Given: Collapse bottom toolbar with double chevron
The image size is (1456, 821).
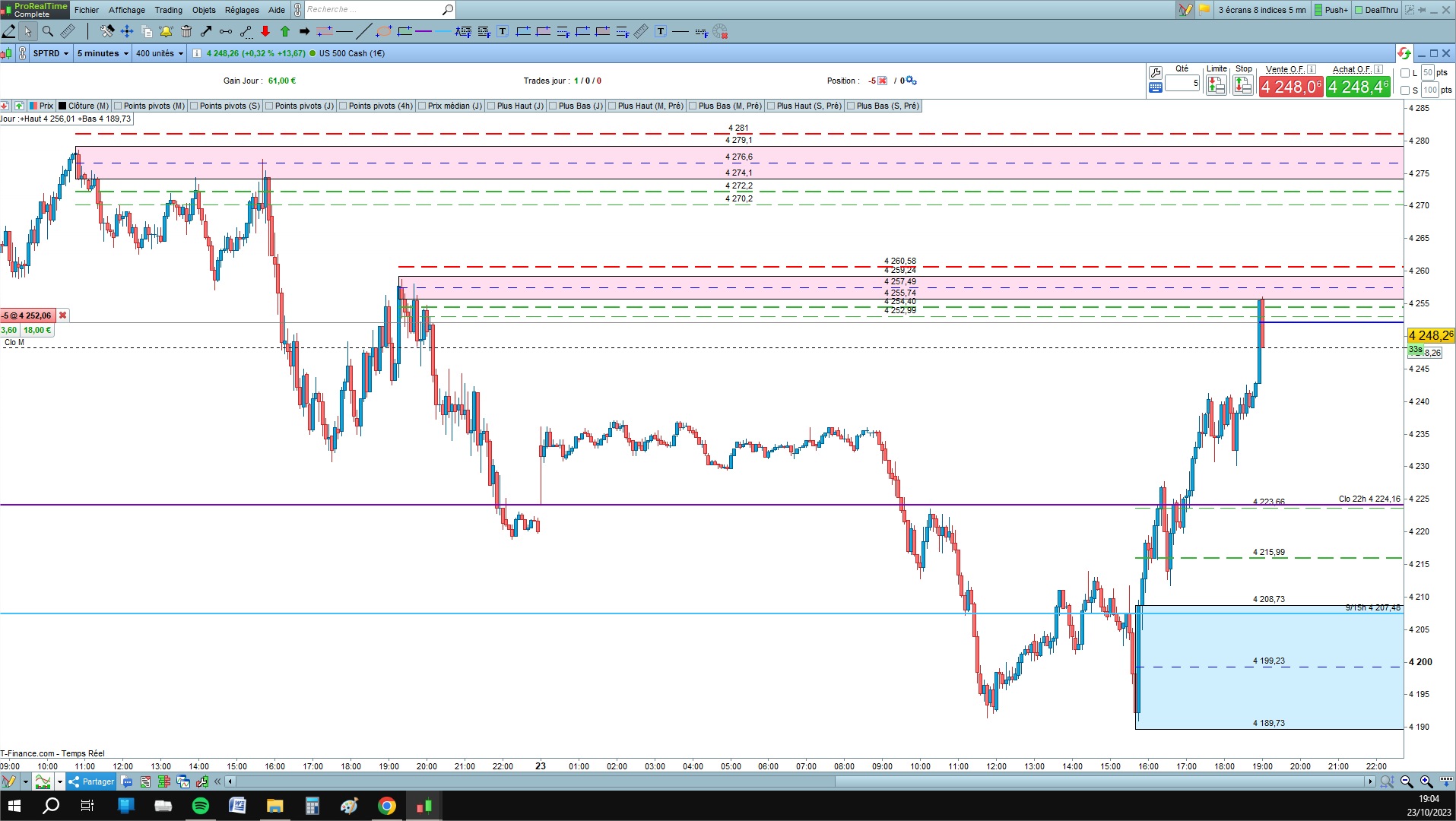Looking at the screenshot, I should point(217,781).
